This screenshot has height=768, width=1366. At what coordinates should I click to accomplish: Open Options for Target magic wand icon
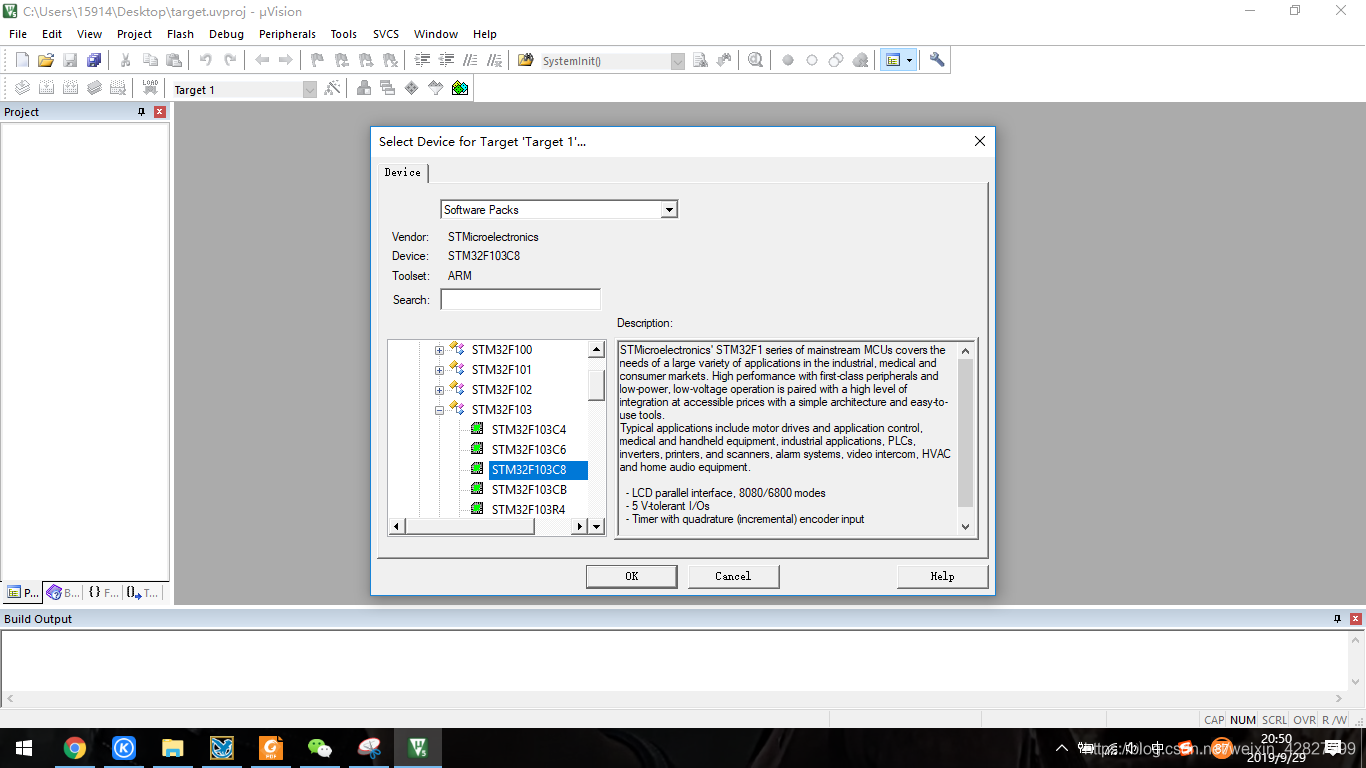coord(334,88)
